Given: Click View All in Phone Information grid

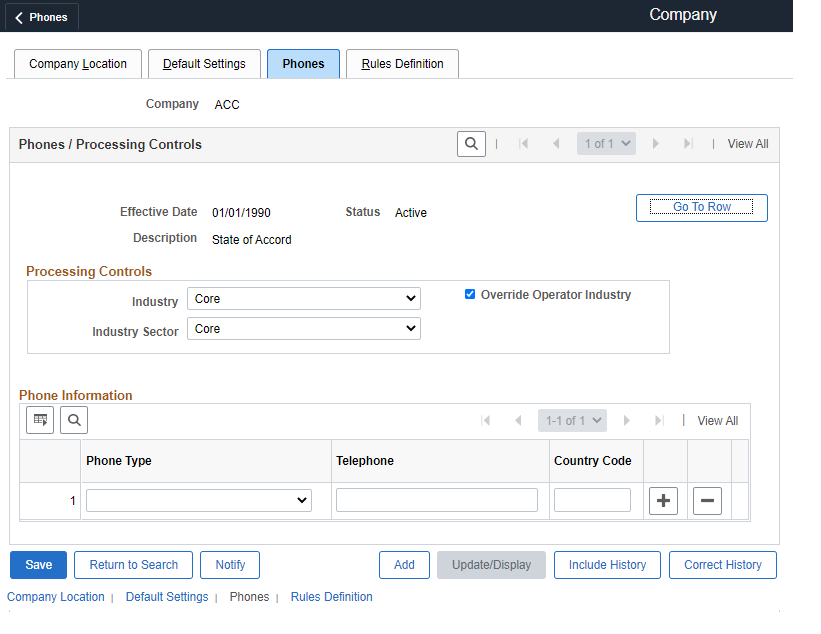Looking at the screenshot, I should tap(717, 421).
